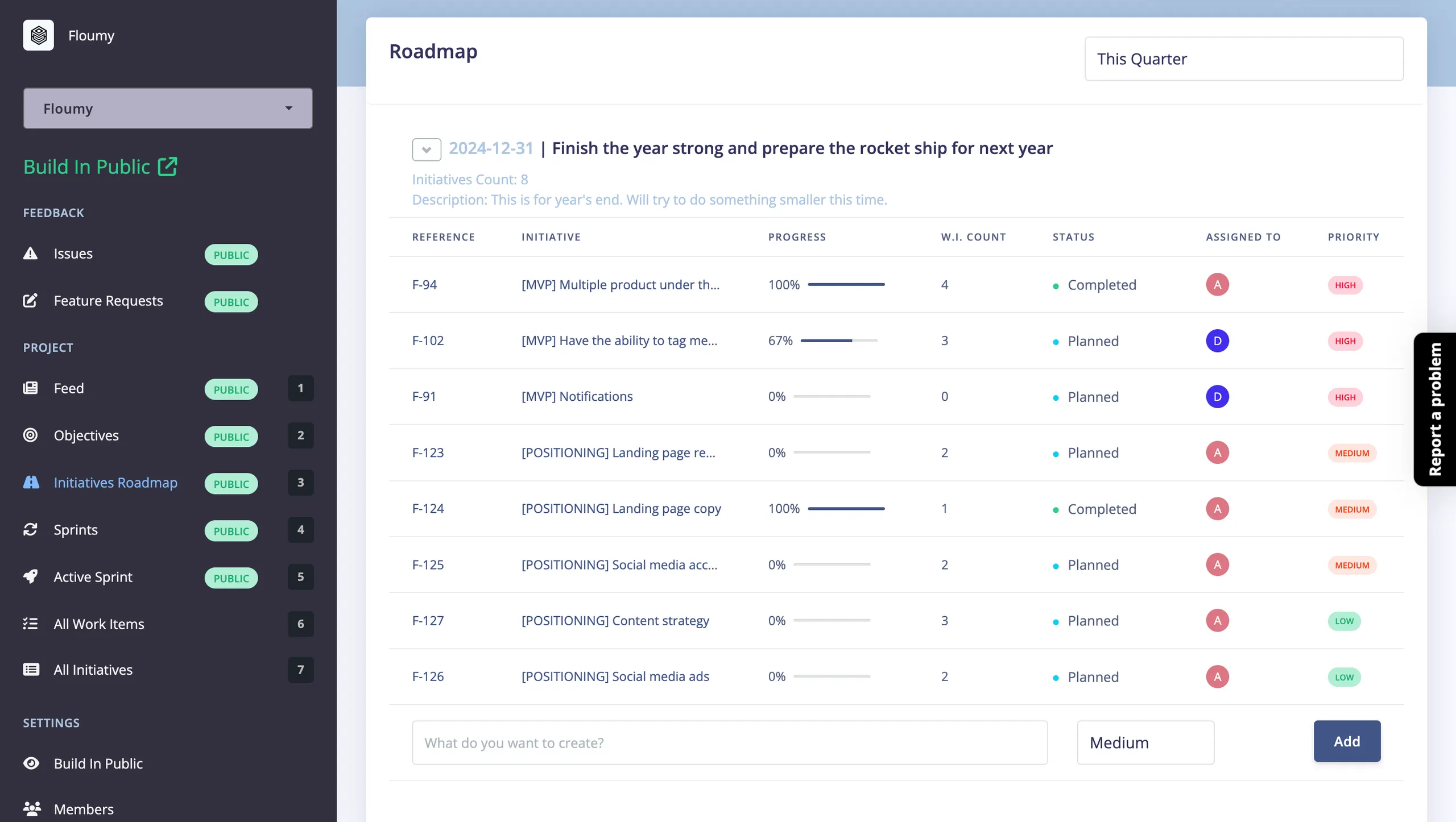Click the Feature Requests edit icon

point(30,301)
